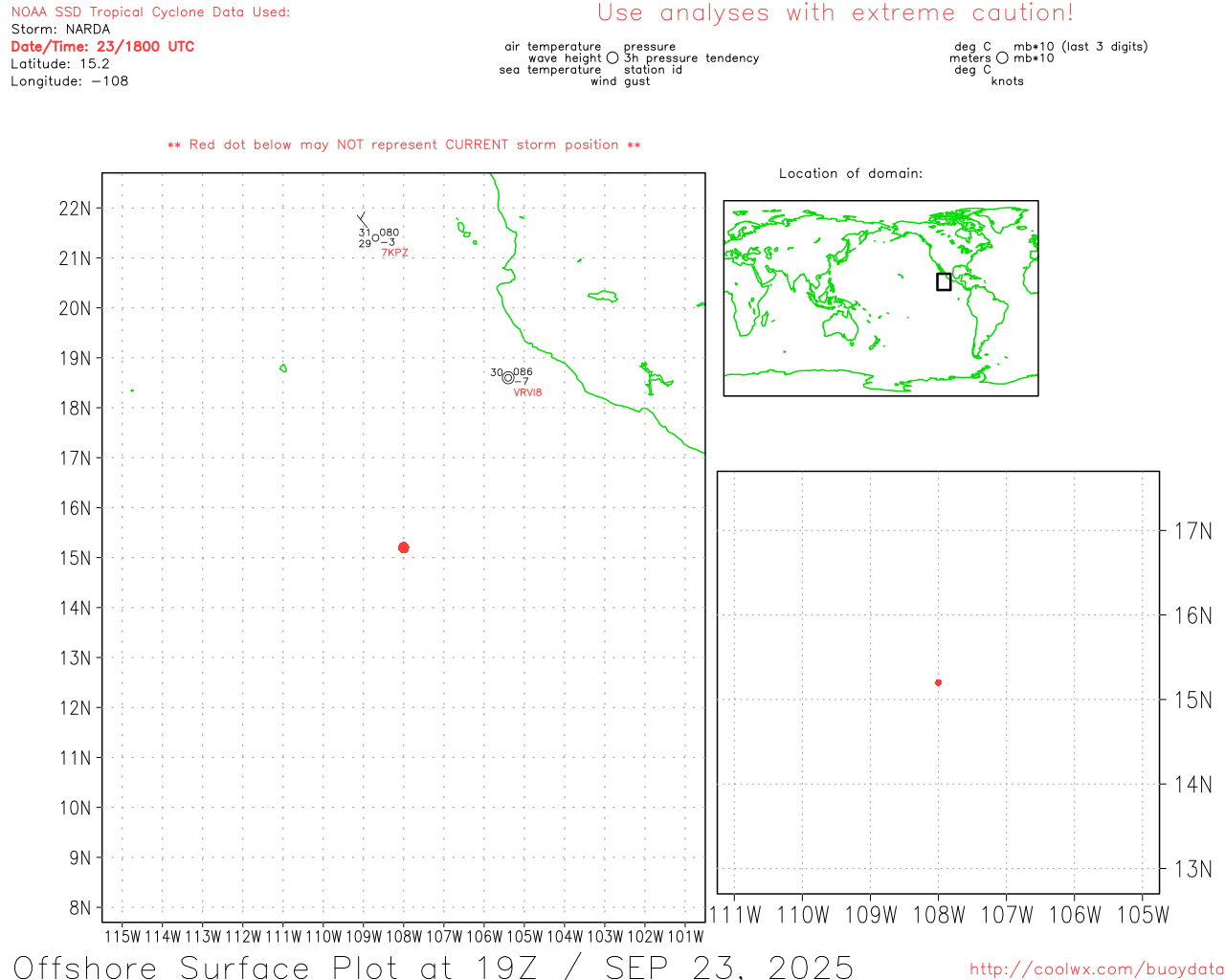The height and width of the screenshot is (980, 1225).
Task: Click the legend circle beside 'meters' label
Action: click(x=1002, y=58)
